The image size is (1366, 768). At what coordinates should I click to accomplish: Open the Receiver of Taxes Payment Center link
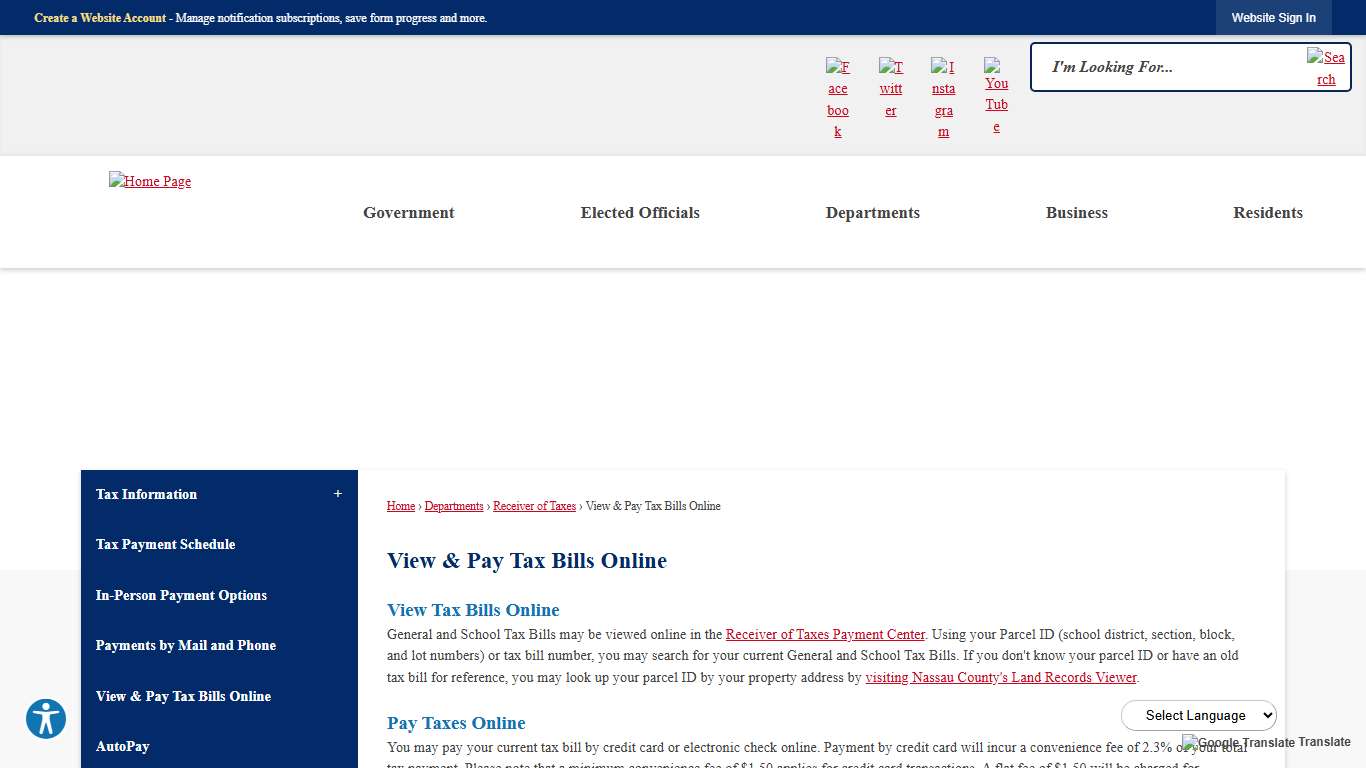(825, 634)
